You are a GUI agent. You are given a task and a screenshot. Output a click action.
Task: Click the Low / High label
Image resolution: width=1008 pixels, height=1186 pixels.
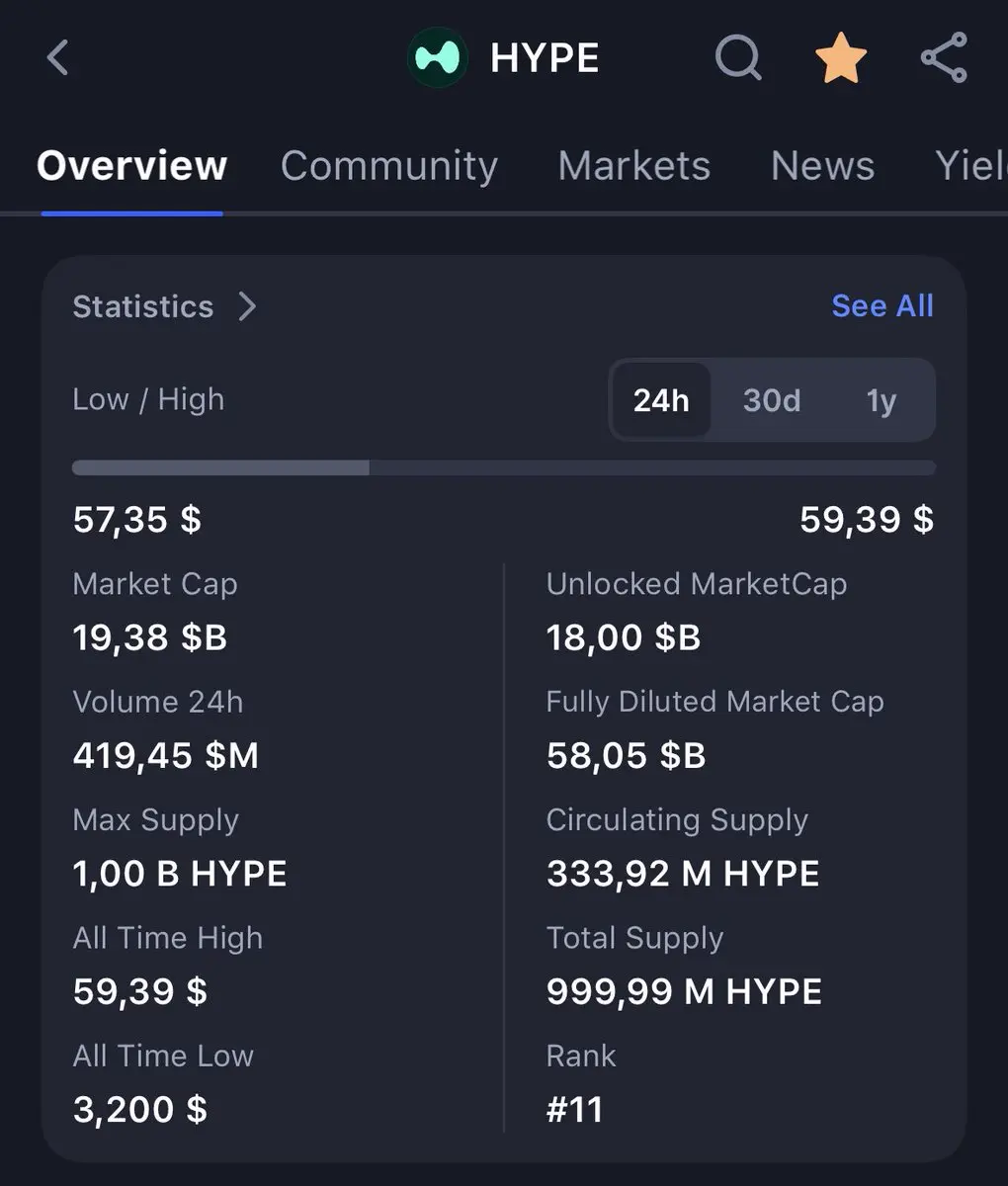tap(148, 399)
